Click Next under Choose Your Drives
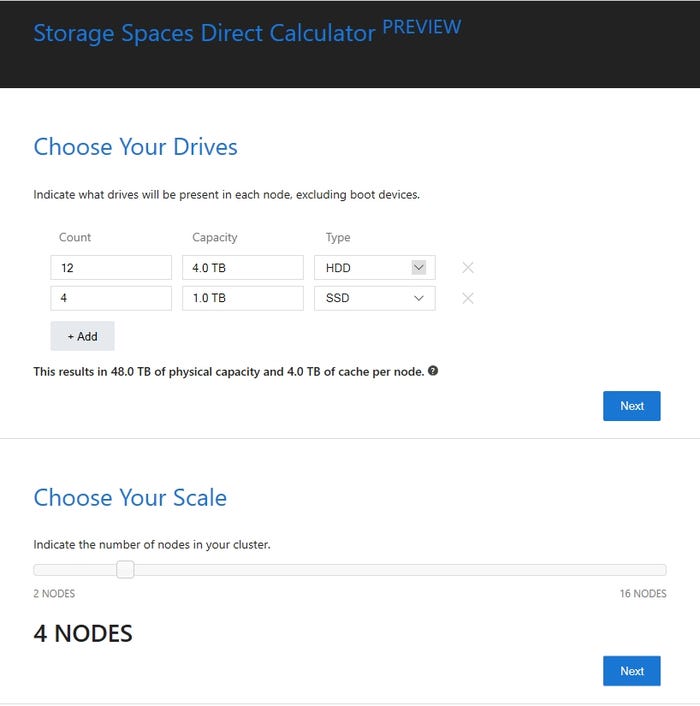The image size is (700, 706). [x=631, y=406]
